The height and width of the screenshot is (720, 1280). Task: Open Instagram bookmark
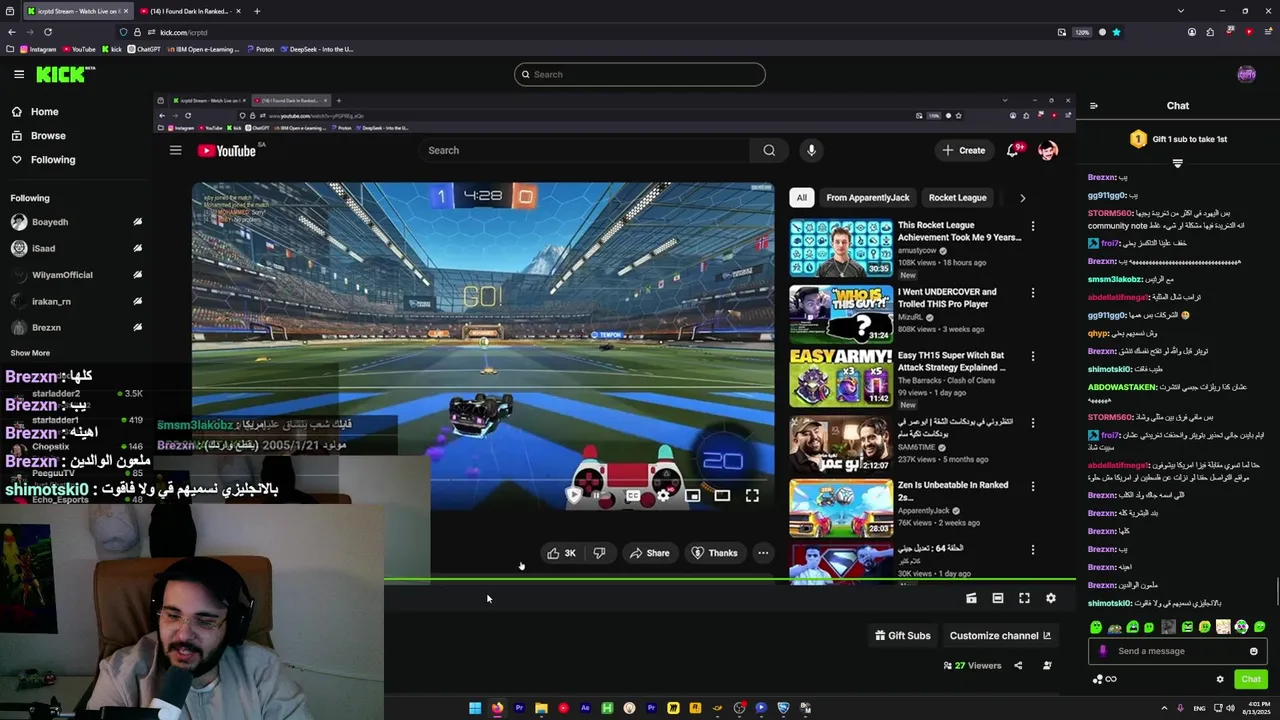37,49
